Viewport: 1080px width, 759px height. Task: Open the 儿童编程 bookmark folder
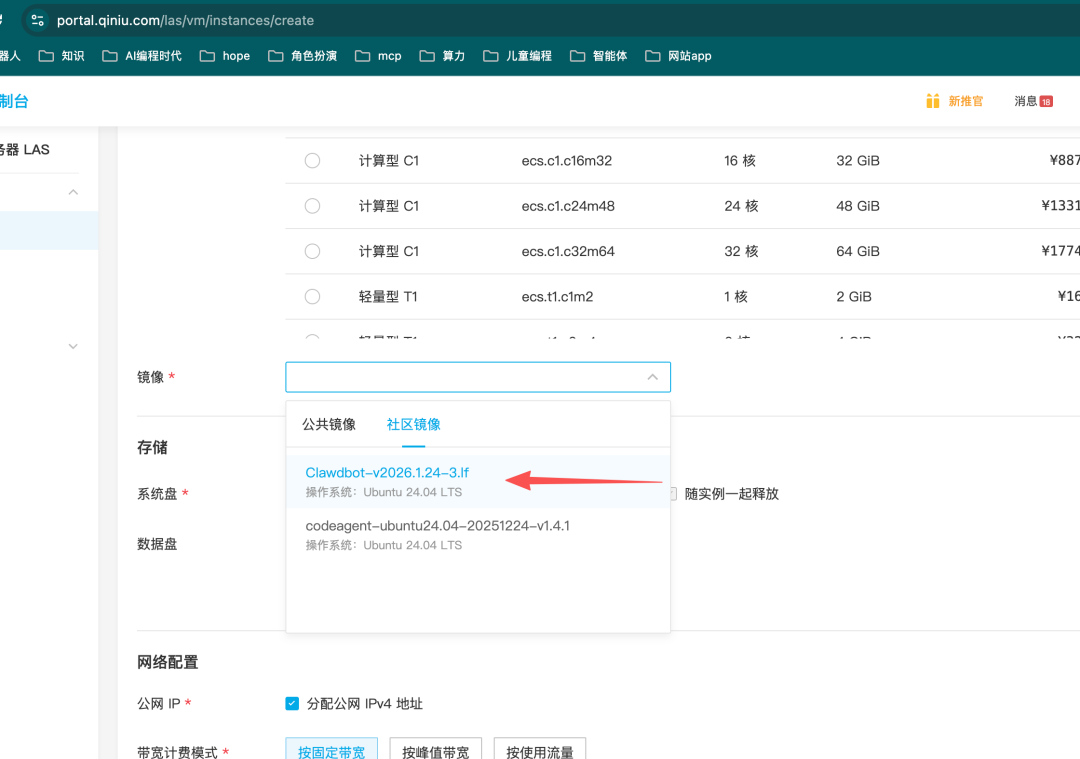pyautogui.click(x=517, y=56)
